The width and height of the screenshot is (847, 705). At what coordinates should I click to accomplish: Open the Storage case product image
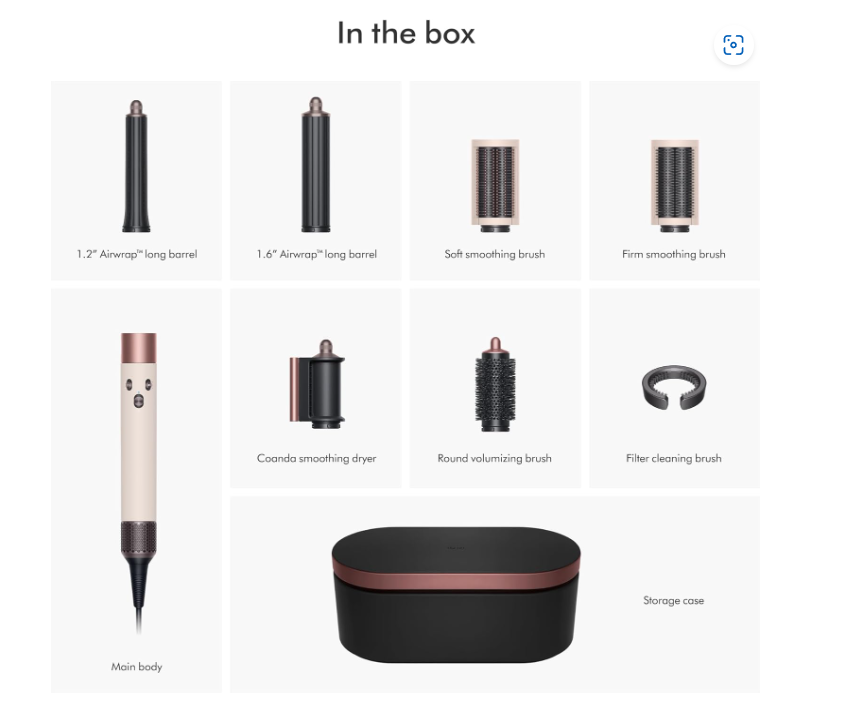click(x=456, y=595)
